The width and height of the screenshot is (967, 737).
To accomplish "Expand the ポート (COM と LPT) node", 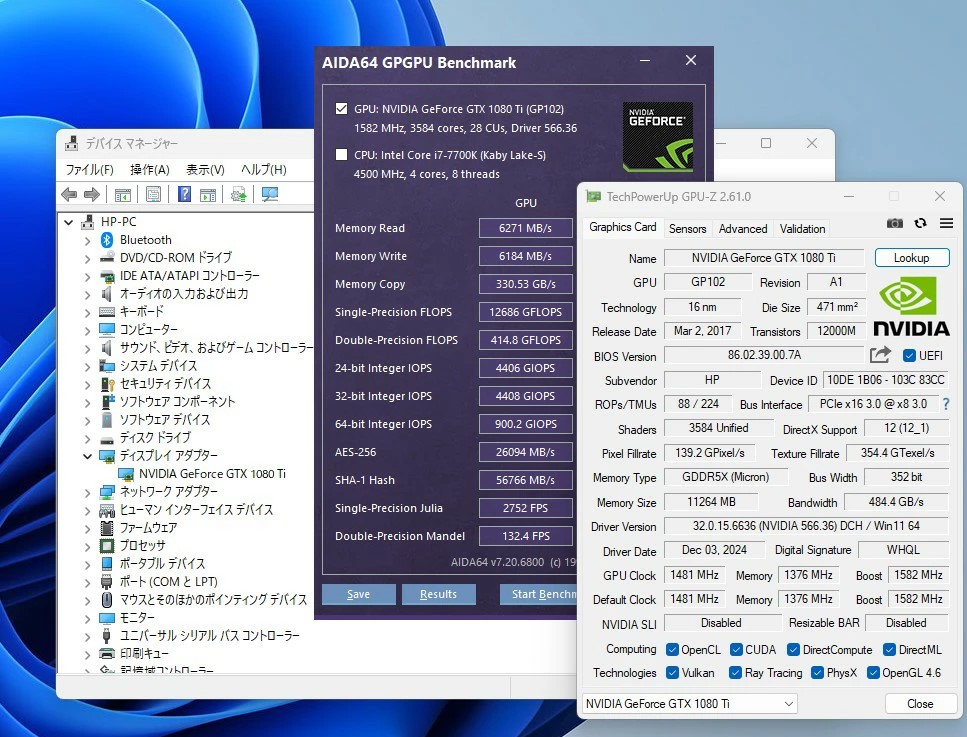I will tap(87, 582).
